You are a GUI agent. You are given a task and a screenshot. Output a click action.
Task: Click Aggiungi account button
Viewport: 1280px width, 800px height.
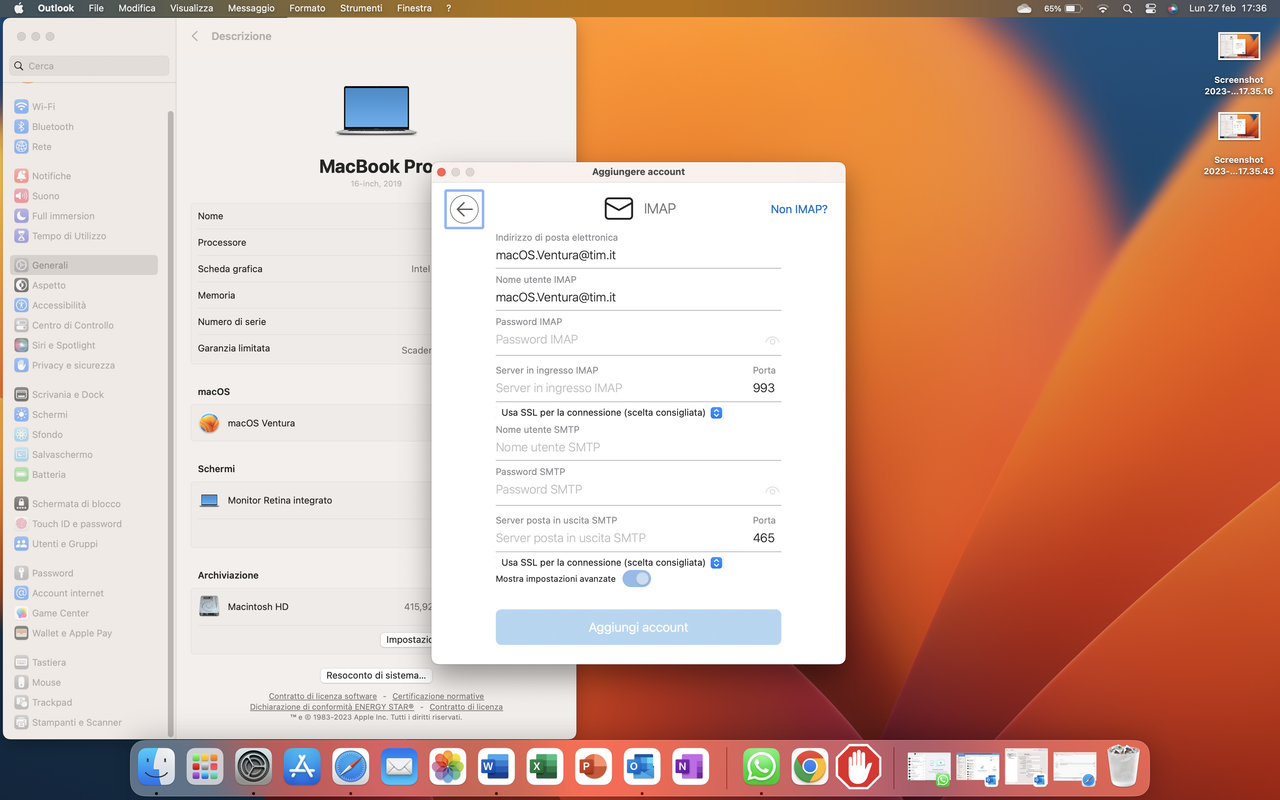pos(638,627)
